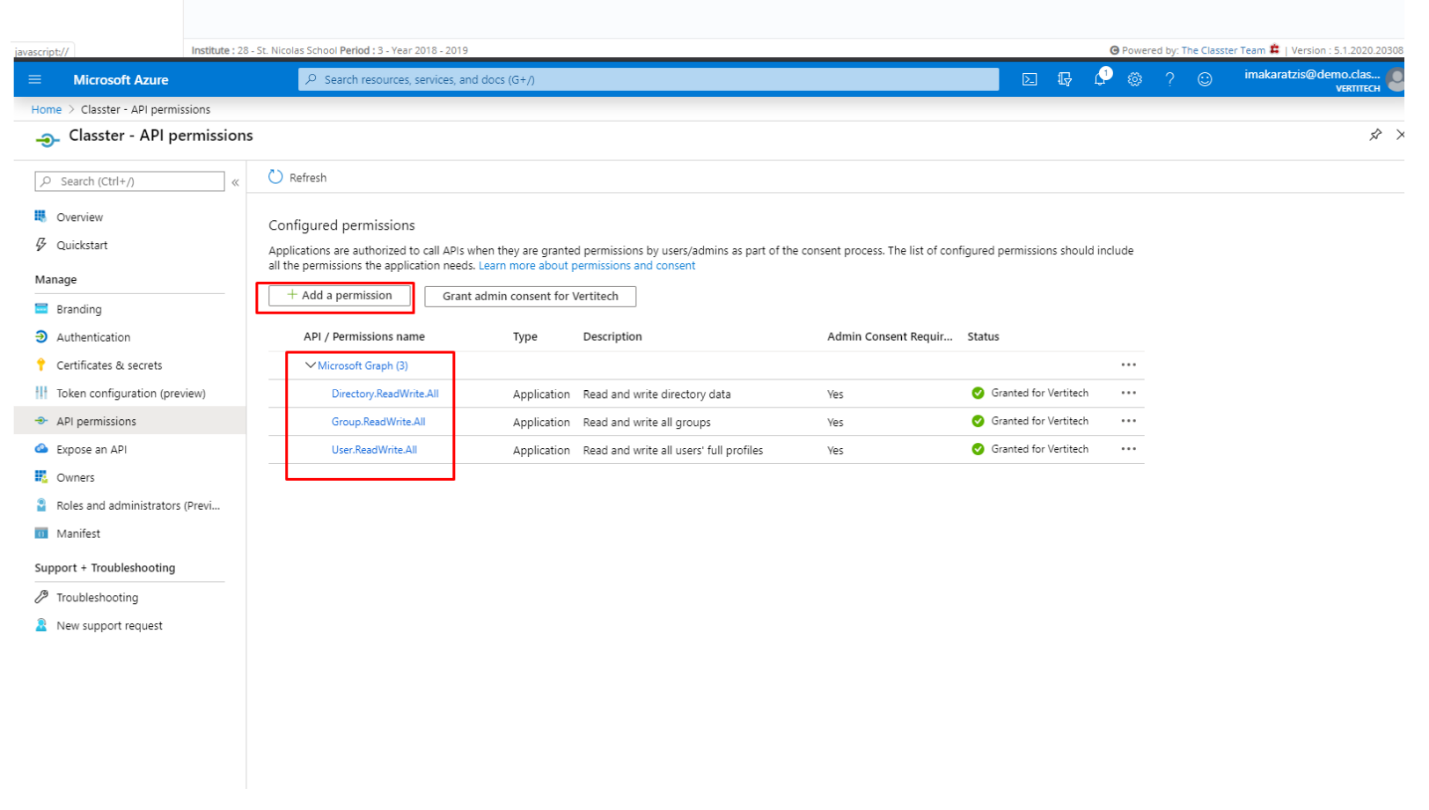This screenshot has width=1429, height=810.
Task: Click the Authentication icon in the sidebar
Action: coord(41,337)
